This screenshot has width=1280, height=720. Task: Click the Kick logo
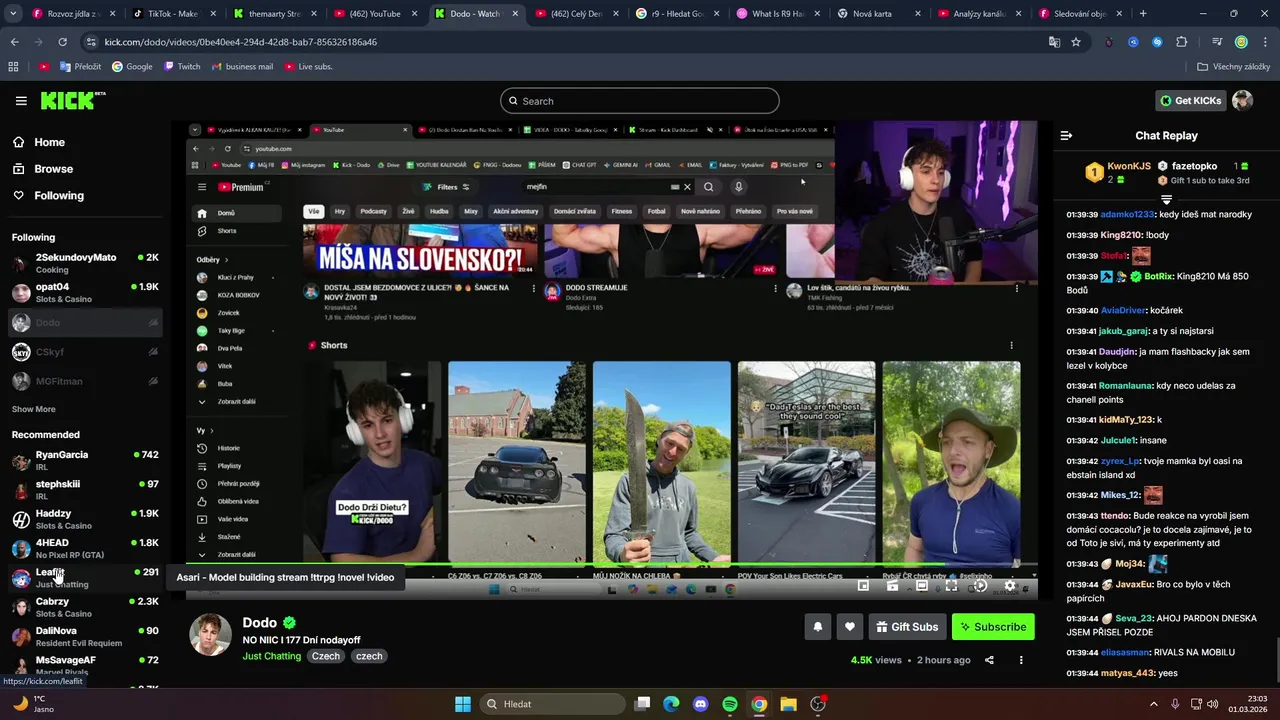[72, 100]
